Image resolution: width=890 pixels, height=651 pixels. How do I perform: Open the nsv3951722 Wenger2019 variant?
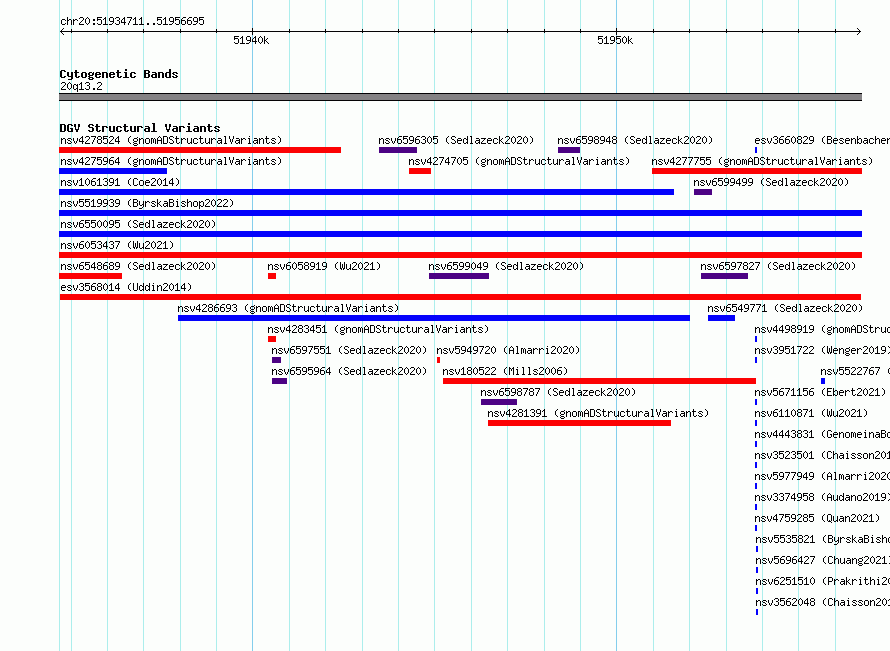822,350
